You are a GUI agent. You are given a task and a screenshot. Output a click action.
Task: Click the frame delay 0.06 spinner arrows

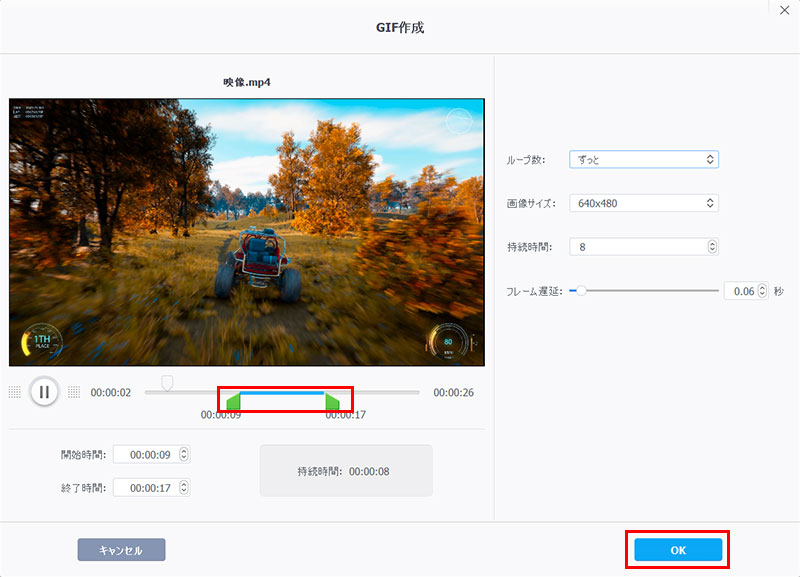(762, 291)
